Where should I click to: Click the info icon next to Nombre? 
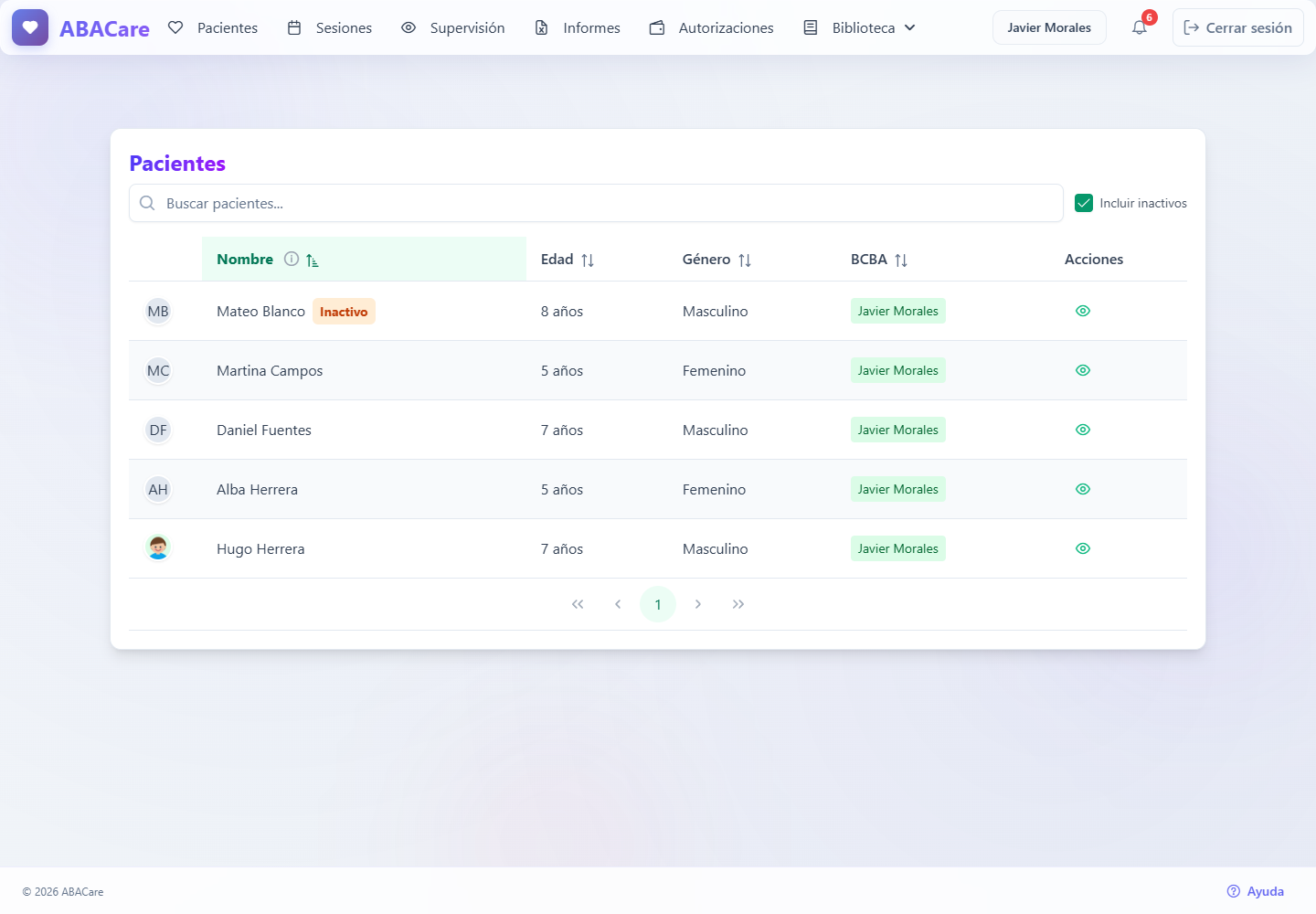(x=292, y=259)
